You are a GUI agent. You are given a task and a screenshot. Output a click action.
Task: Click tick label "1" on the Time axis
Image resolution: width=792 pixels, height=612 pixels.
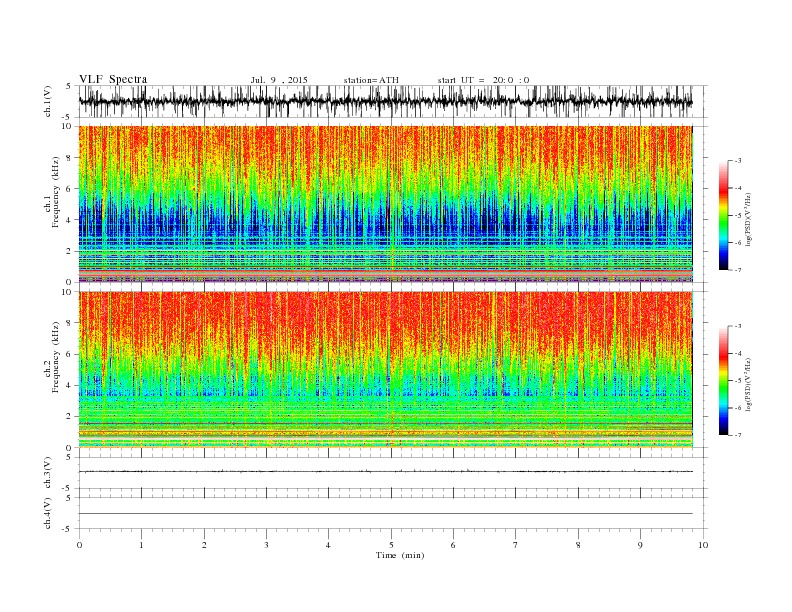[141, 545]
